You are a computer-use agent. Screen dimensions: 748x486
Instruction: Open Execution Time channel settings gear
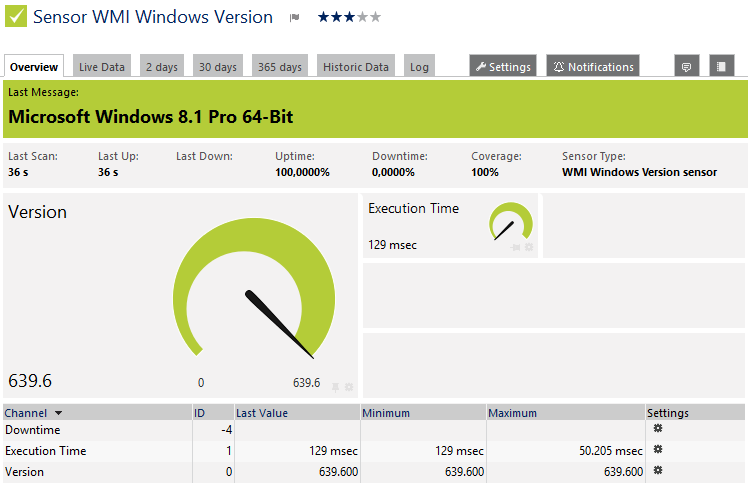pyautogui.click(x=658, y=449)
